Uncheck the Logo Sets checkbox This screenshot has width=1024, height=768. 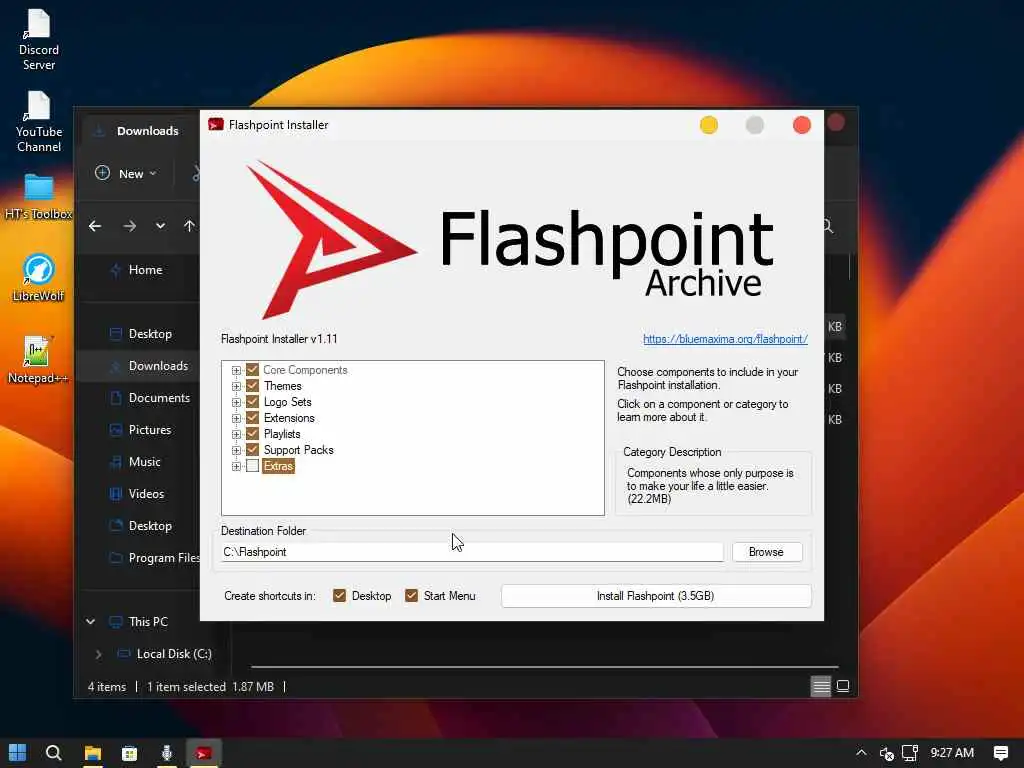coord(253,402)
